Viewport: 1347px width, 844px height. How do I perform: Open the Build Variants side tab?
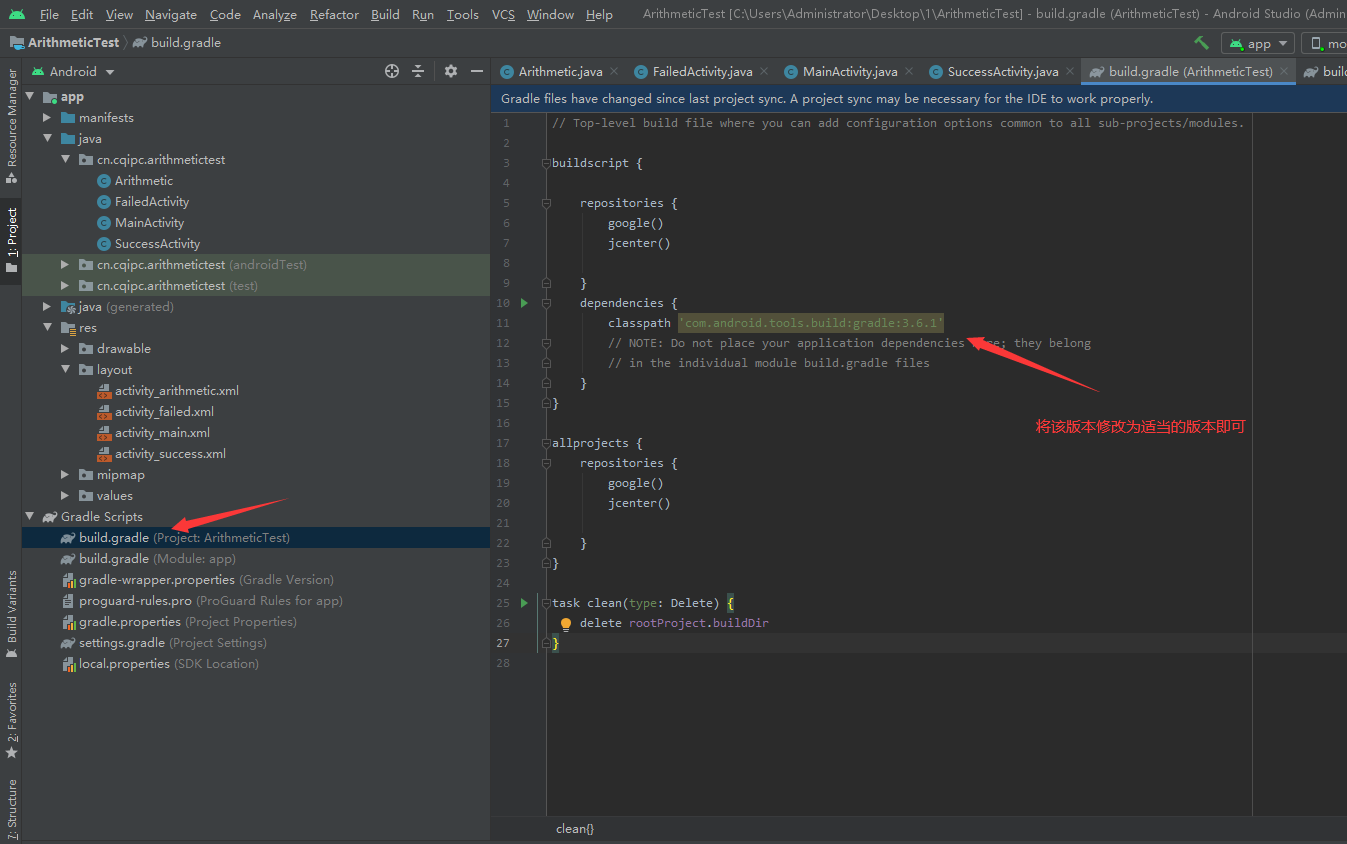11,613
